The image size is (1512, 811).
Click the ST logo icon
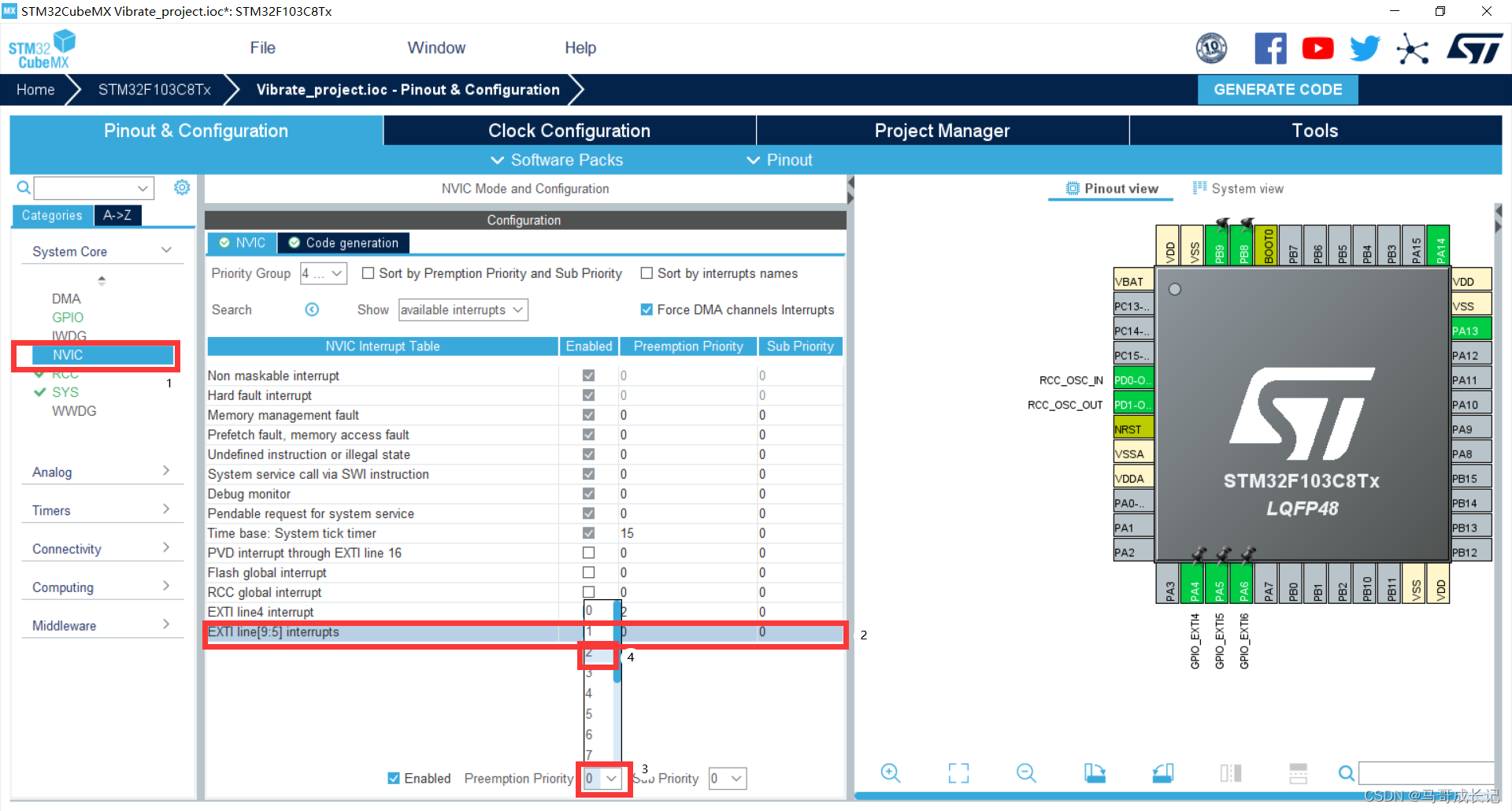[1475, 49]
